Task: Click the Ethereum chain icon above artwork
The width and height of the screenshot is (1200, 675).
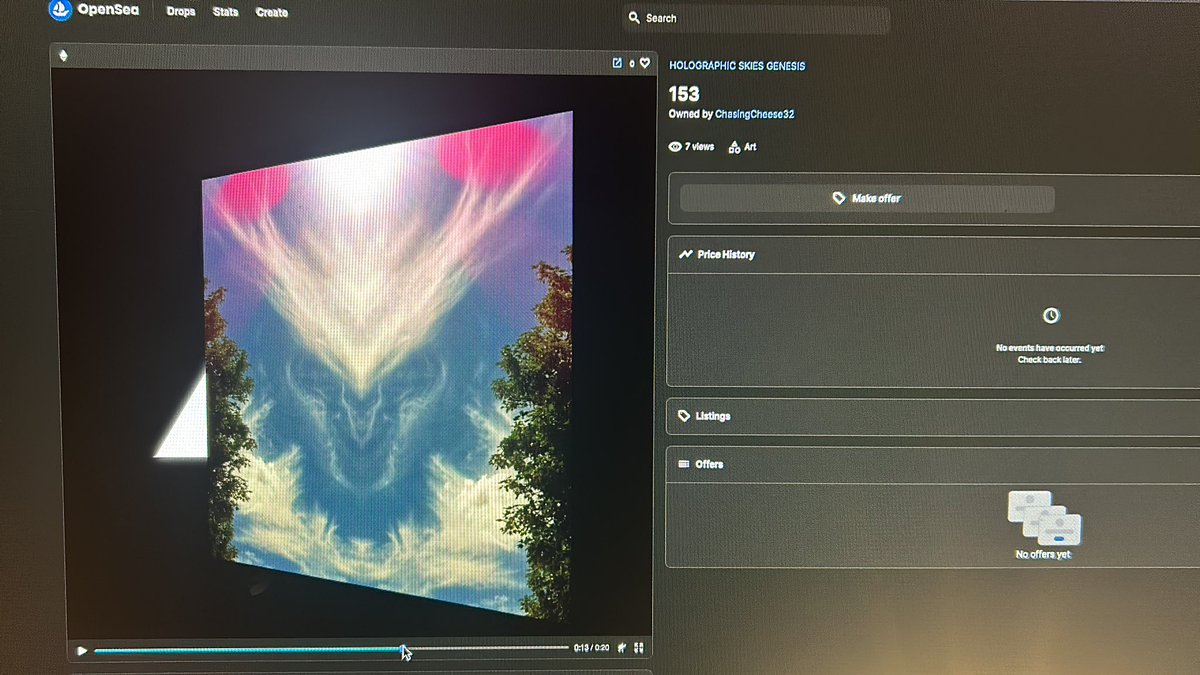Action: (x=65, y=56)
